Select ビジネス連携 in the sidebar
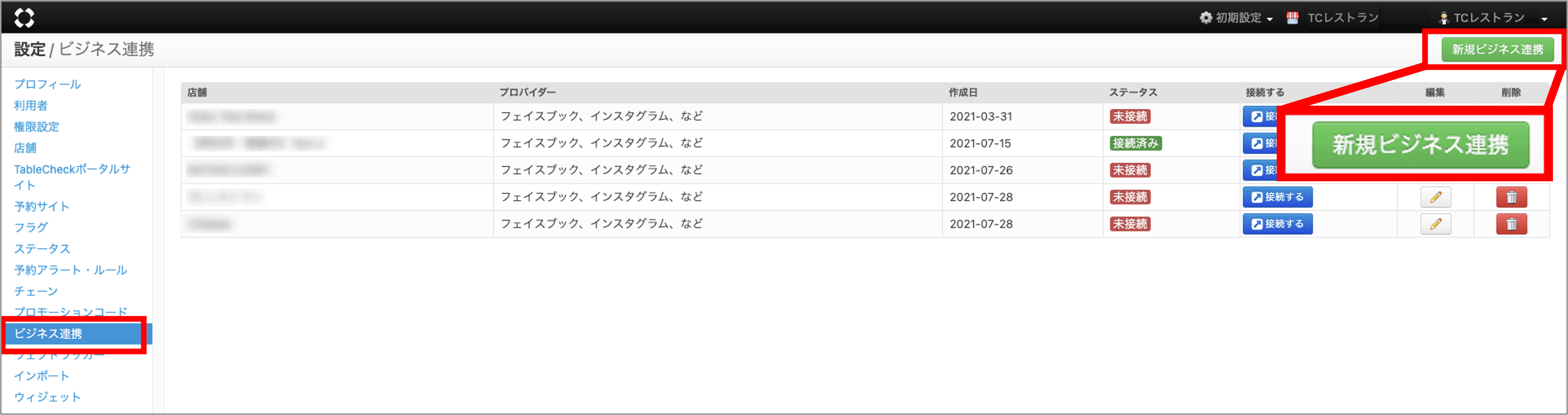The image size is (1568, 415). (x=48, y=334)
